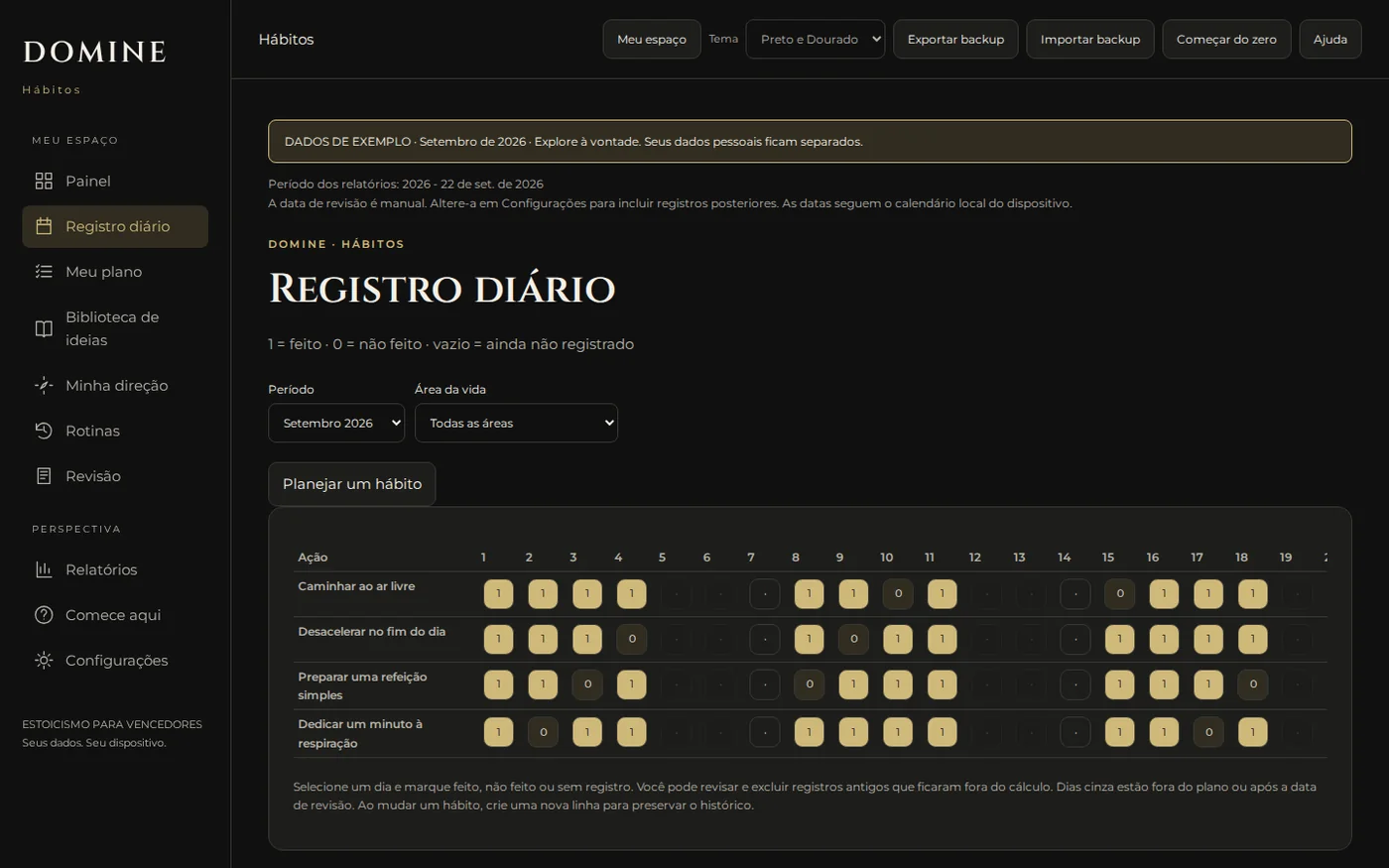Select empty day 7 cell for Dedicar um minuto à respiração
This screenshot has width=1389, height=868.
click(x=765, y=732)
